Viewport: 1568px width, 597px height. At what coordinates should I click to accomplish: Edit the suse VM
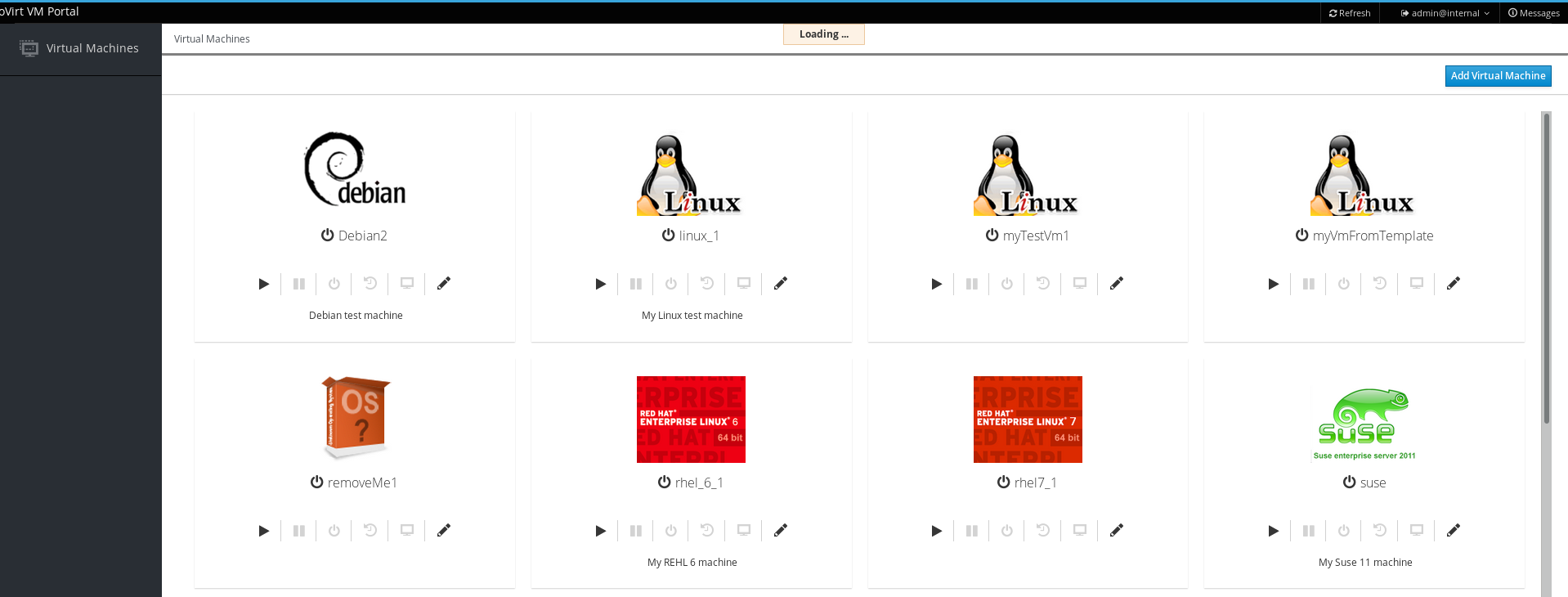coord(1454,531)
